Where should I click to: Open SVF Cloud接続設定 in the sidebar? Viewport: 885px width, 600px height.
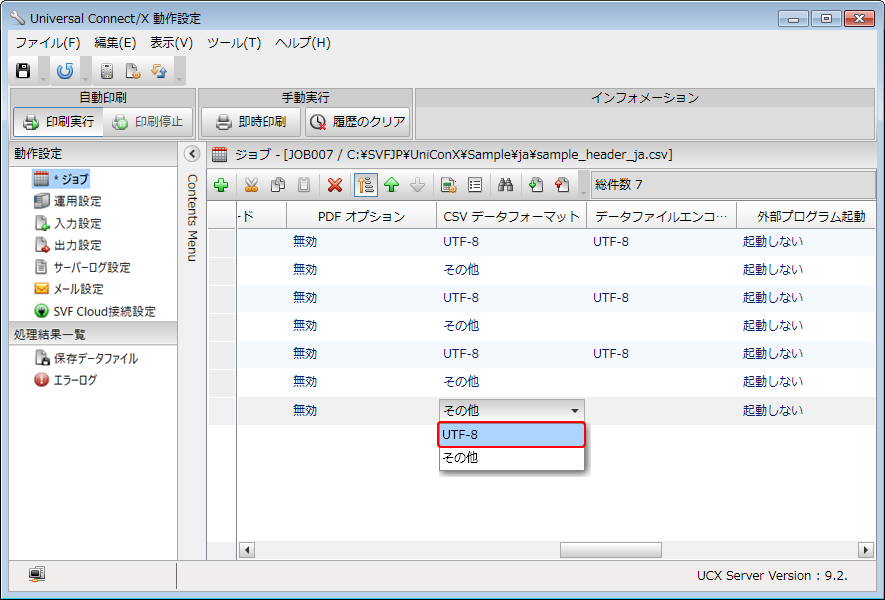[x=95, y=311]
